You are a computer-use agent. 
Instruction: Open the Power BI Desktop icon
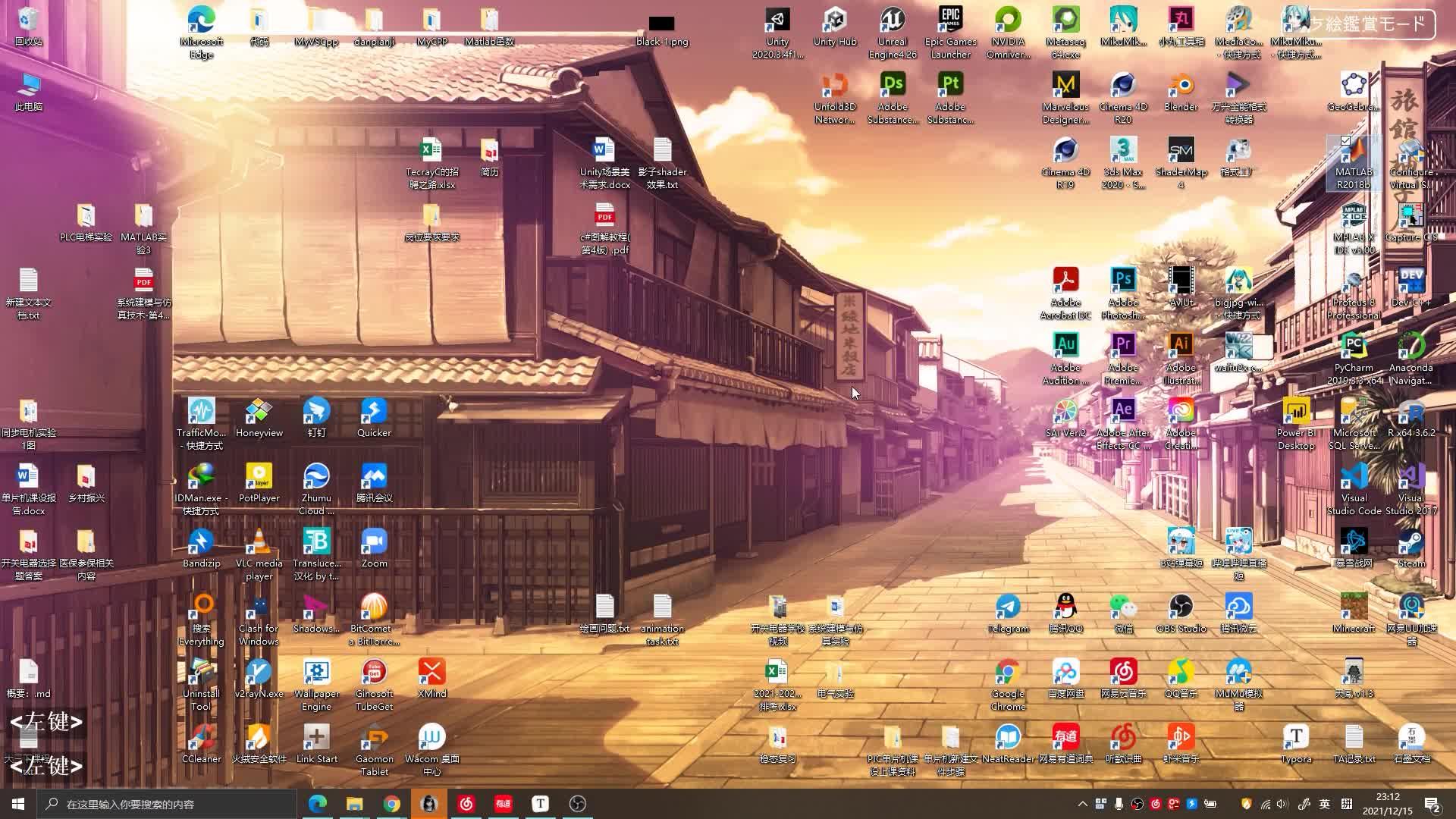point(1296,425)
